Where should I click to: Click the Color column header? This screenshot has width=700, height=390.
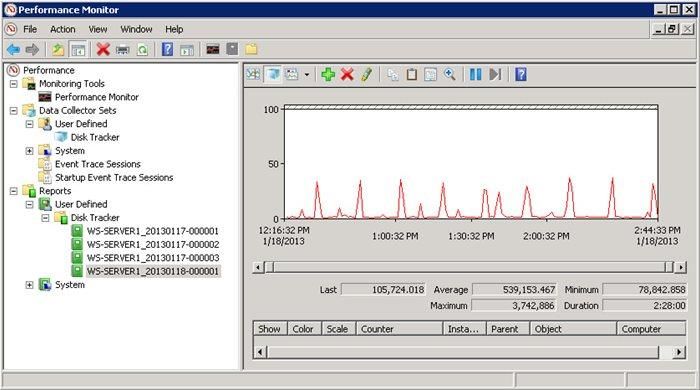click(304, 329)
